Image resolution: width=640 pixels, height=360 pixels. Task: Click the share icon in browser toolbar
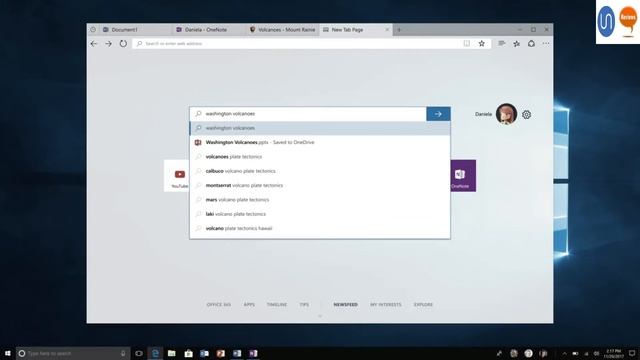(531, 44)
